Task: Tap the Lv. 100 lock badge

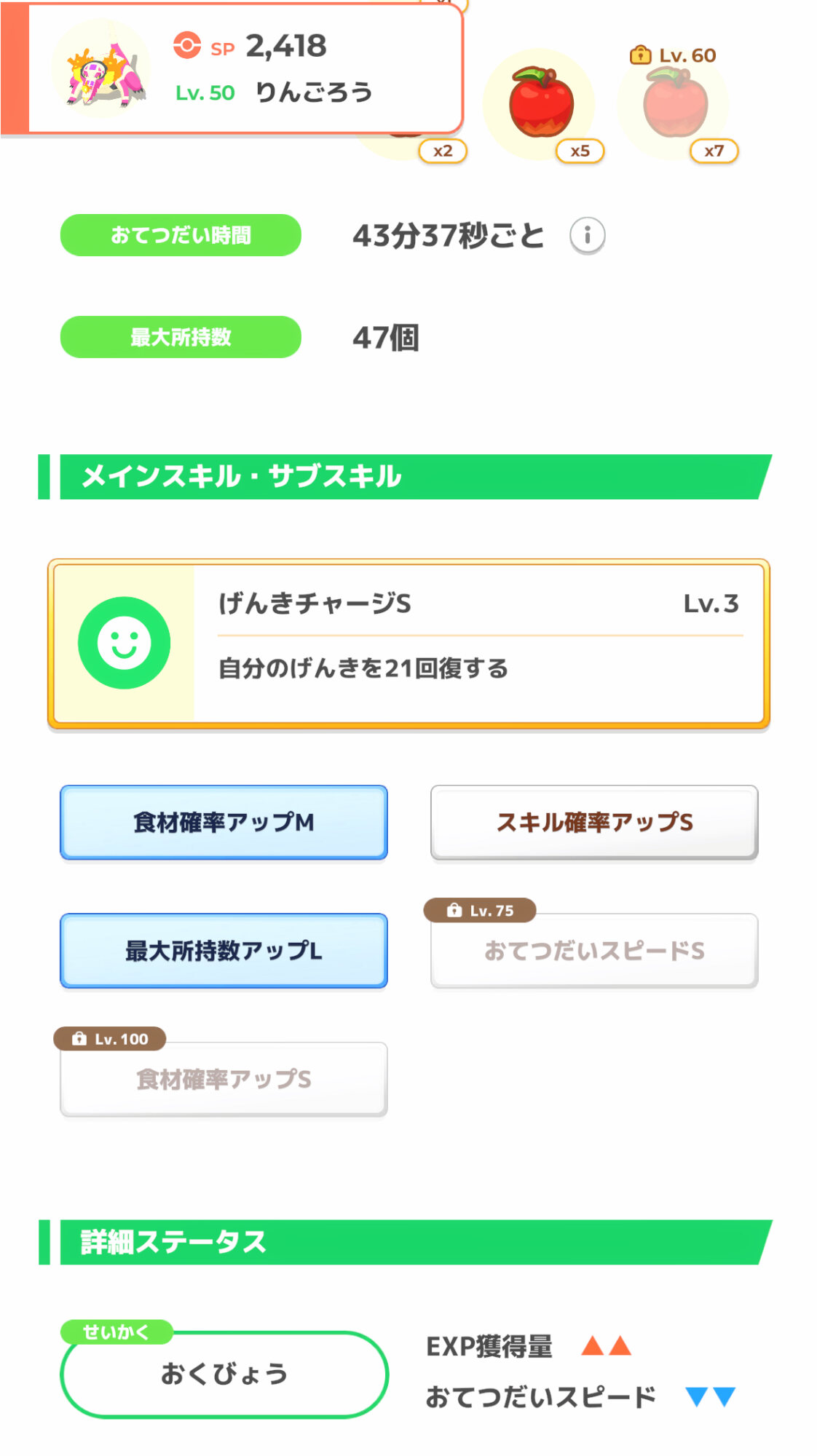Action: point(110,1039)
